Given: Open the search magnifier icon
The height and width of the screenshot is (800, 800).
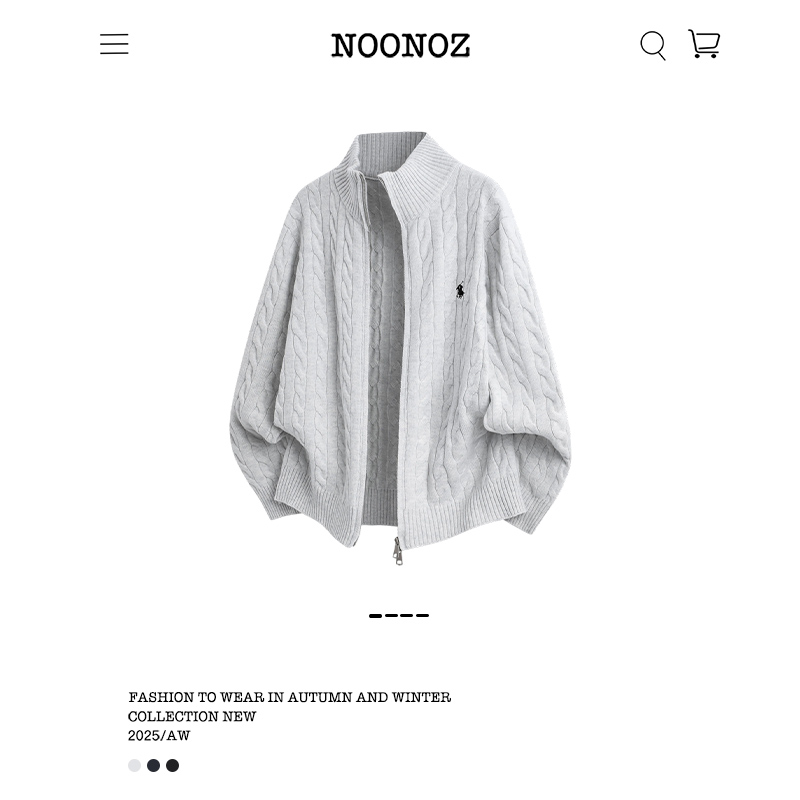Looking at the screenshot, I should [x=653, y=45].
